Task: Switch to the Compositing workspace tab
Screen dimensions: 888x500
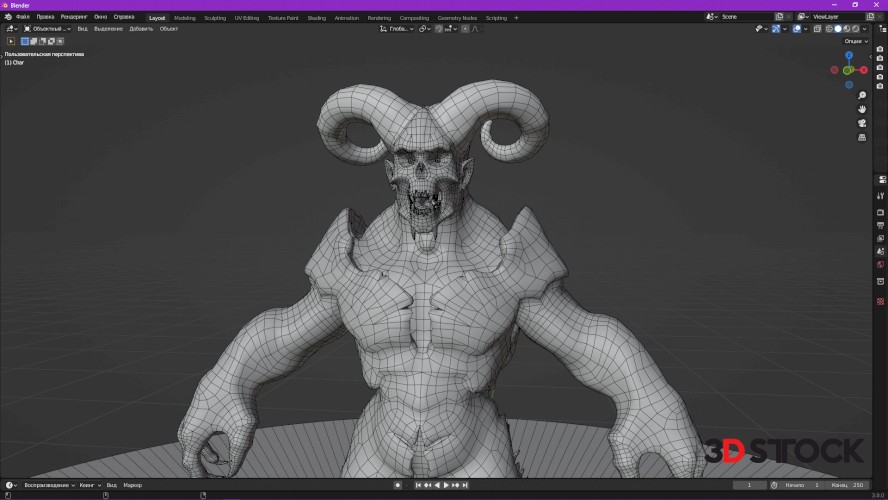Action: pyautogui.click(x=414, y=18)
